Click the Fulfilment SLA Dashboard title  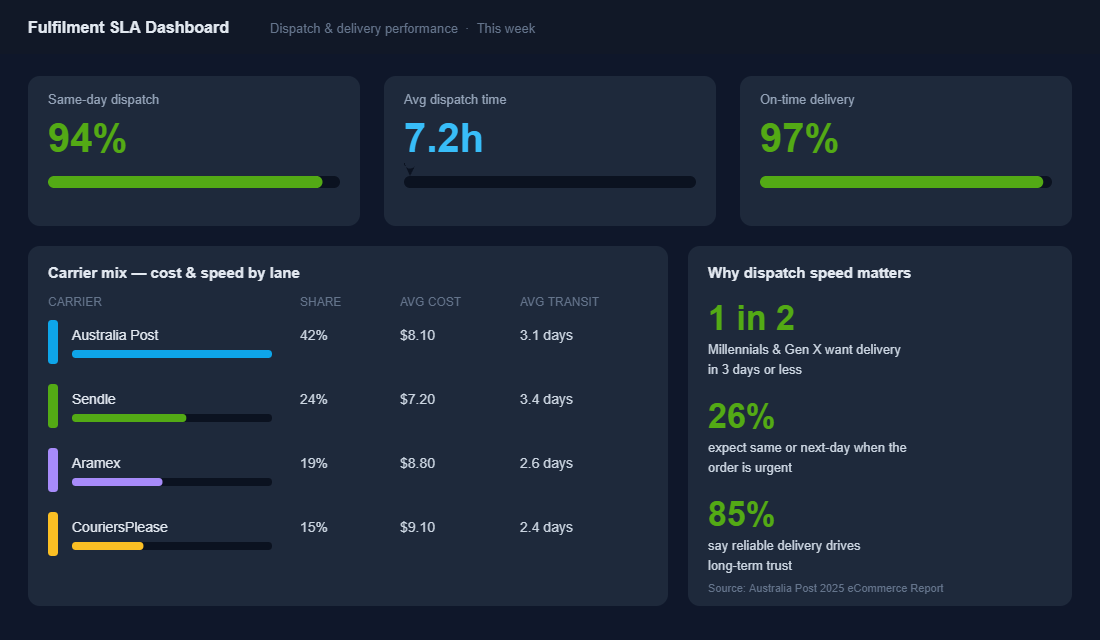[x=128, y=27]
